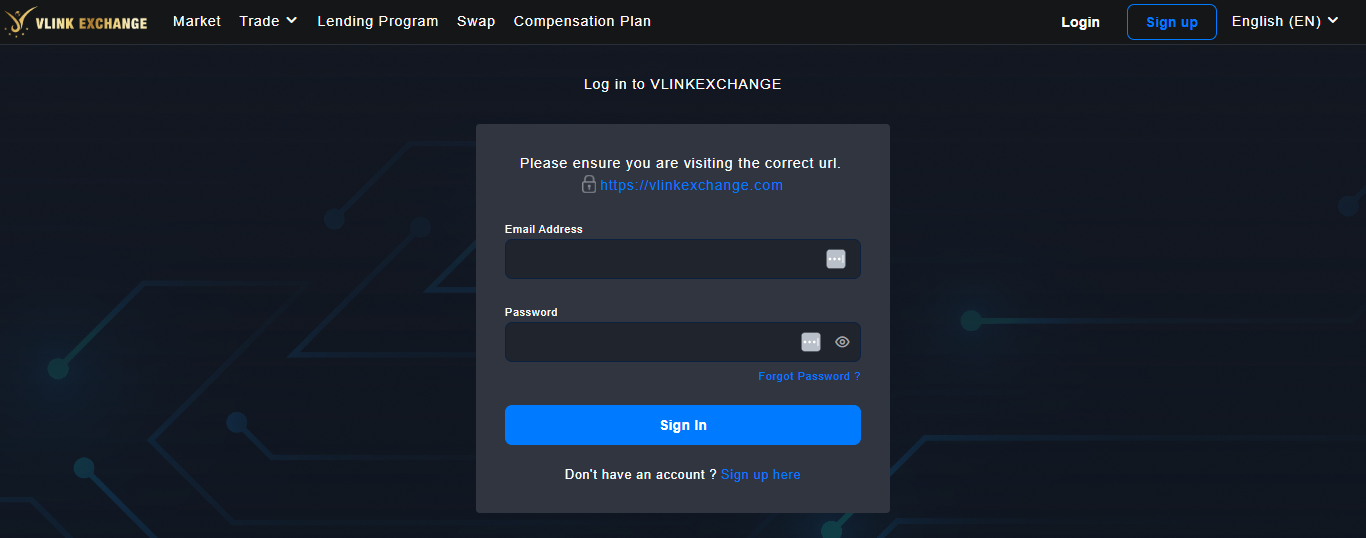Click the chevron arrow next to Trade
Image resolution: width=1366 pixels, height=538 pixels.
[291, 21]
